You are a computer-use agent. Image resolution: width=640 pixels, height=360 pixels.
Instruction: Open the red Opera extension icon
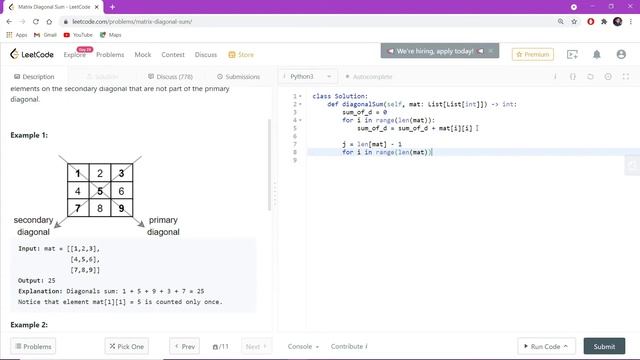point(591,22)
